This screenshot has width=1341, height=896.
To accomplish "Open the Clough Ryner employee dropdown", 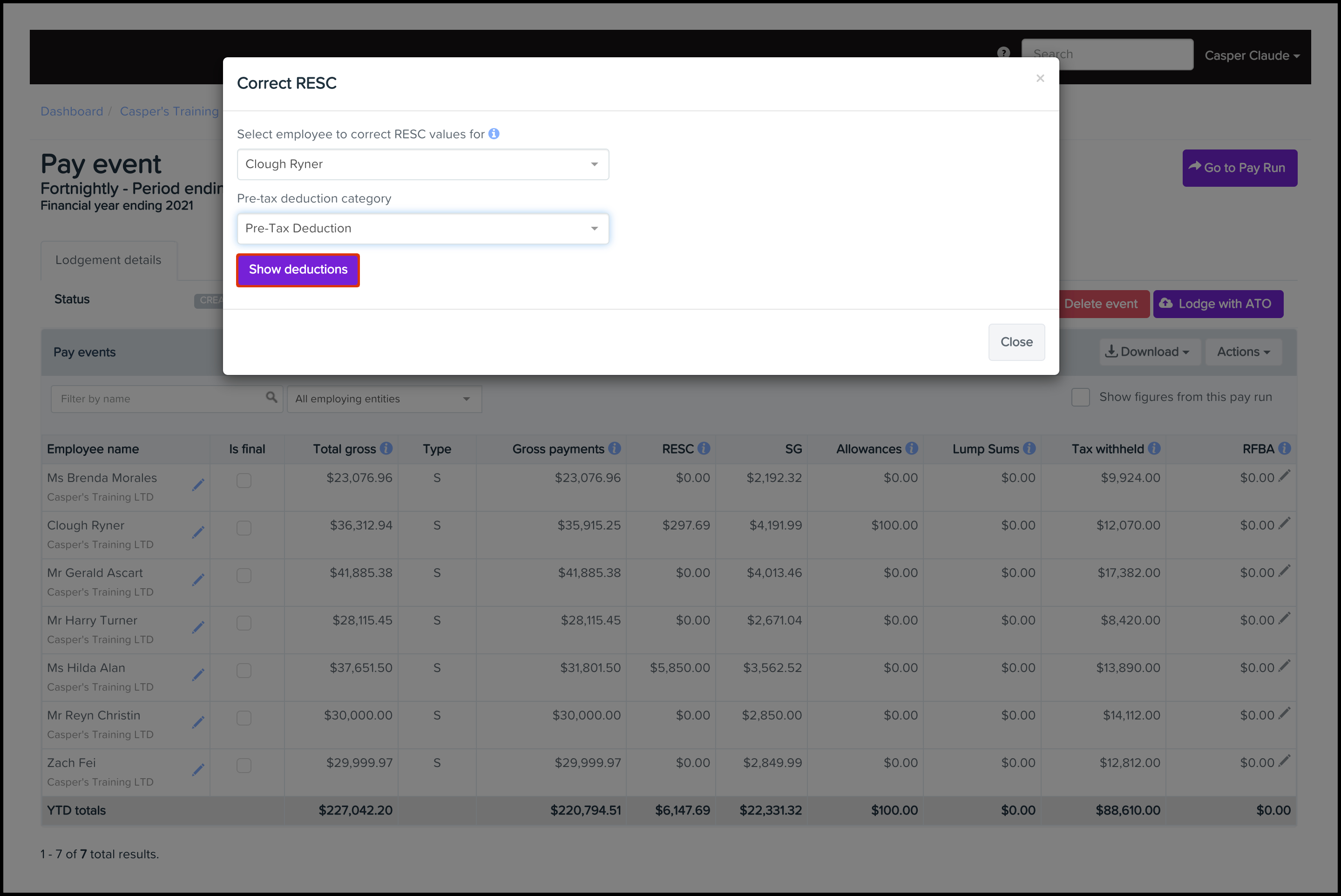I will click(x=423, y=164).
